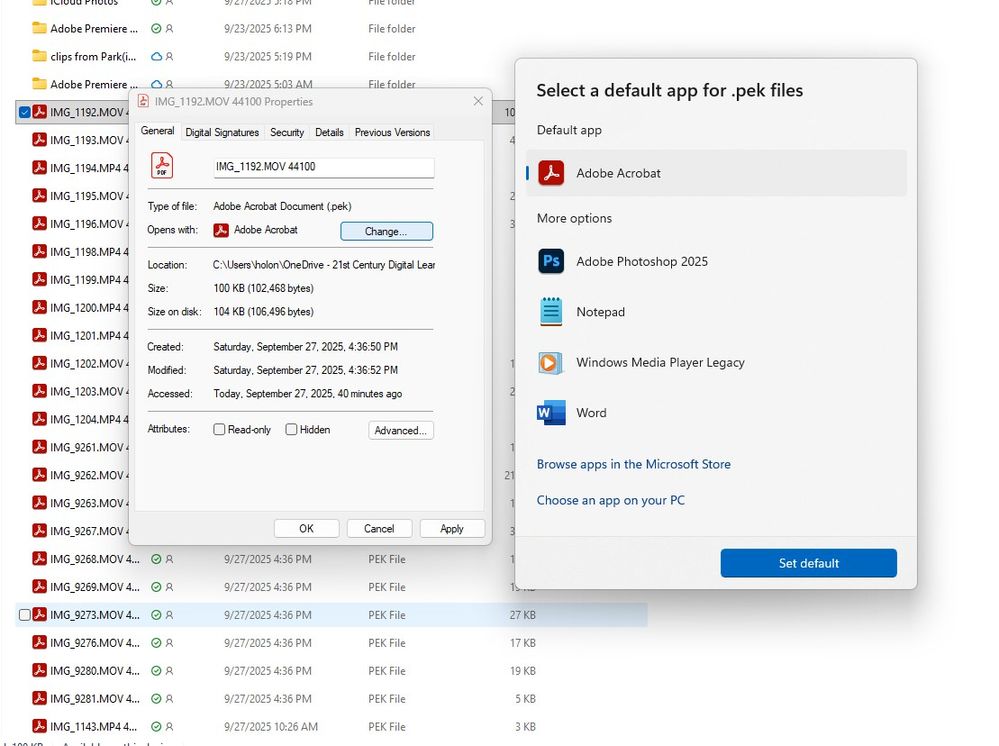Select the IMG_1200.MP4 file icon

pyautogui.click(x=40, y=307)
